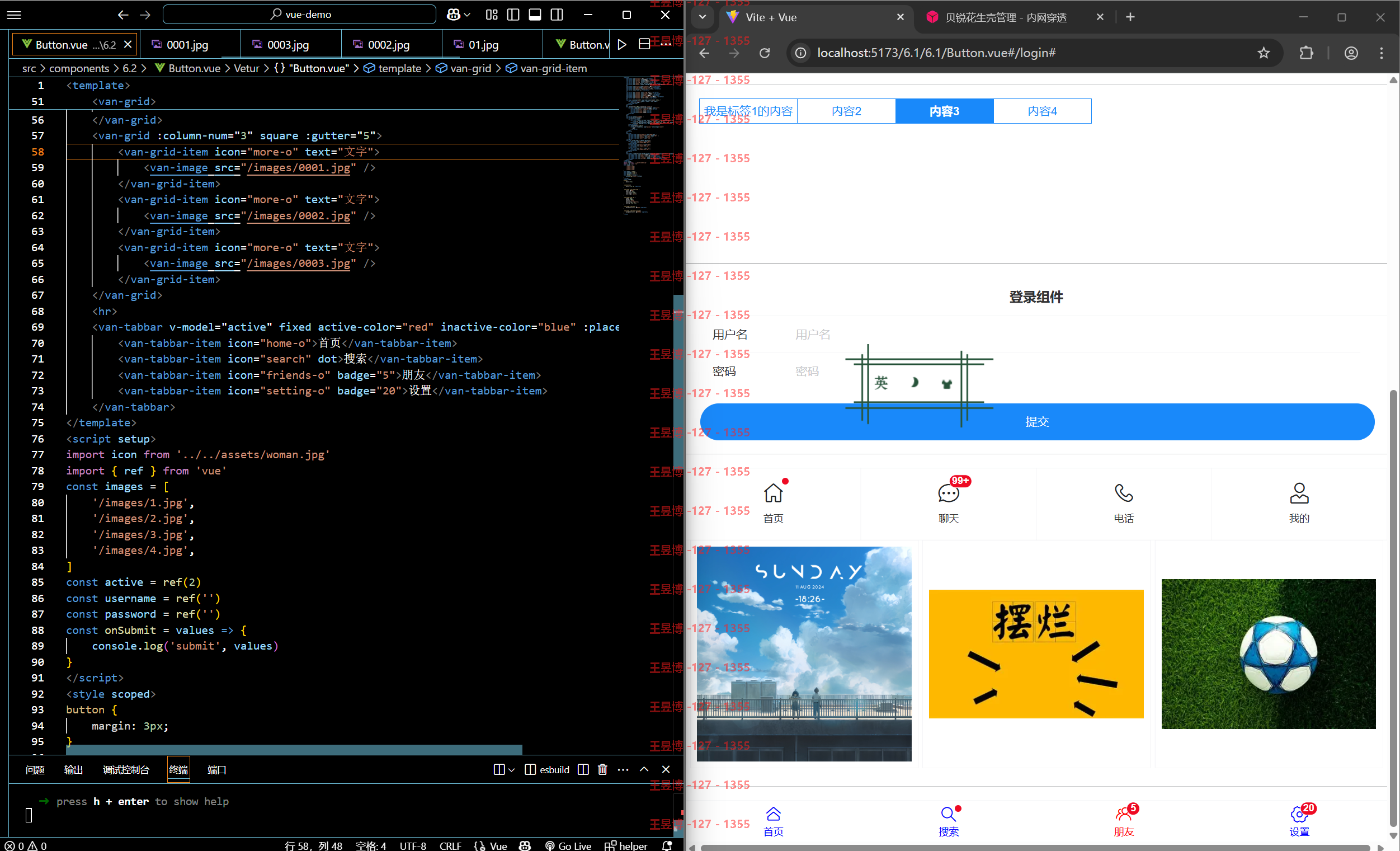Screen dimensions: 1400x851
Task: Click the blue 提交 submit button
Action: (x=1037, y=422)
